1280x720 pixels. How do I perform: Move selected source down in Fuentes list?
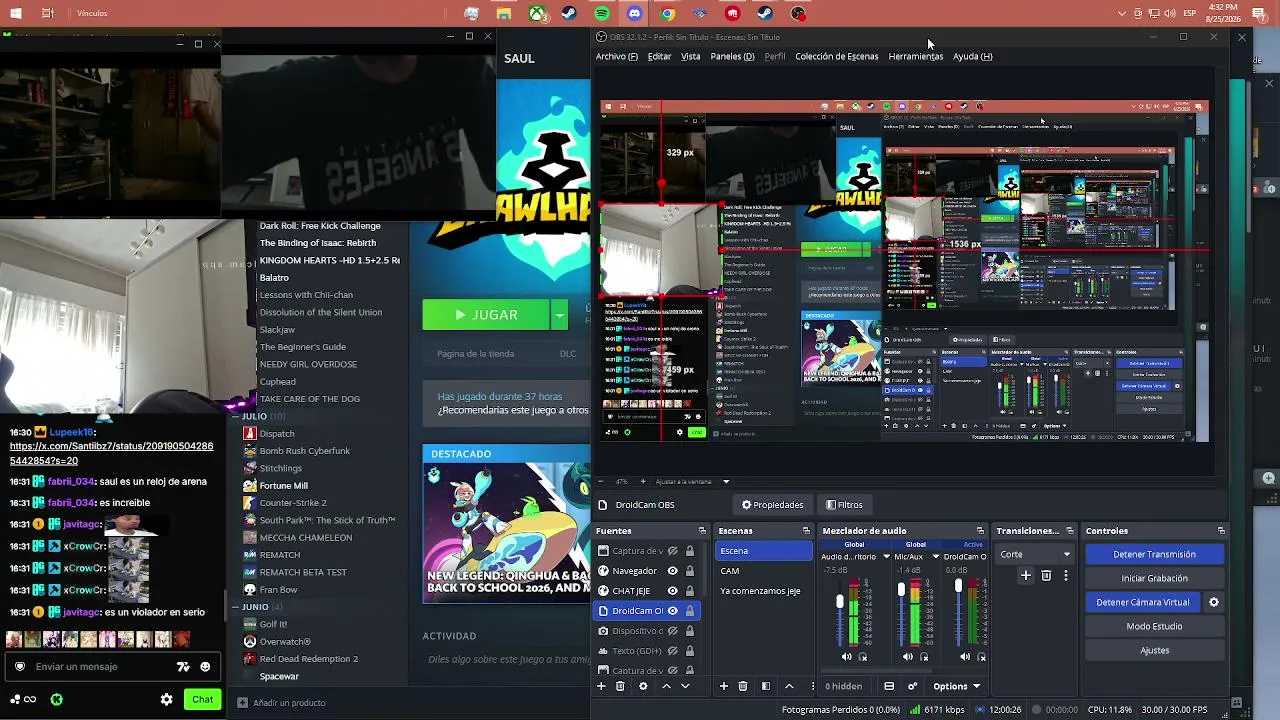685,686
